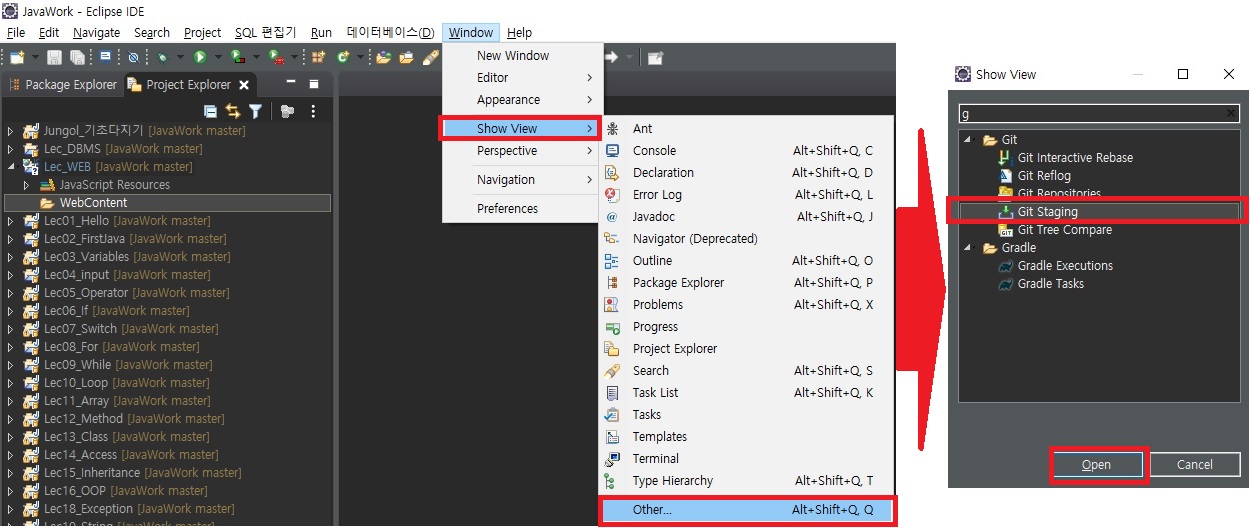Image resolution: width=1250 pixels, height=528 pixels.
Task: Click the Debug bug toolbar icon
Action: pyautogui.click(x=163, y=57)
